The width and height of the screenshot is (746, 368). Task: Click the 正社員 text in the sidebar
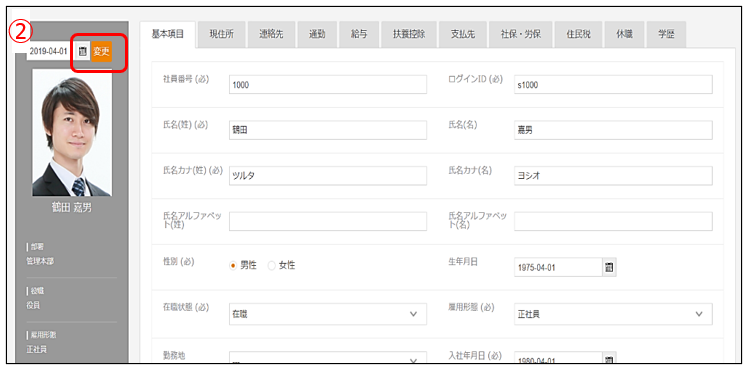(x=36, y=349)
